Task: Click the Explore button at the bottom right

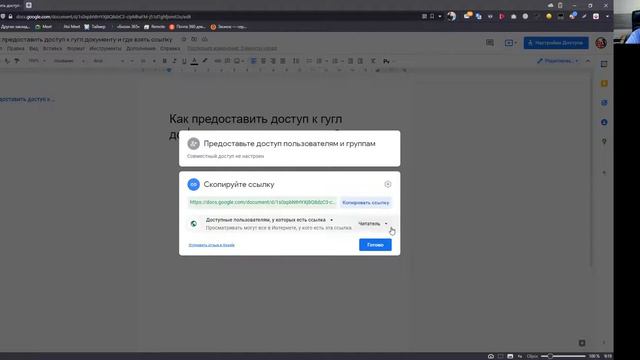Action: point(582,343)
